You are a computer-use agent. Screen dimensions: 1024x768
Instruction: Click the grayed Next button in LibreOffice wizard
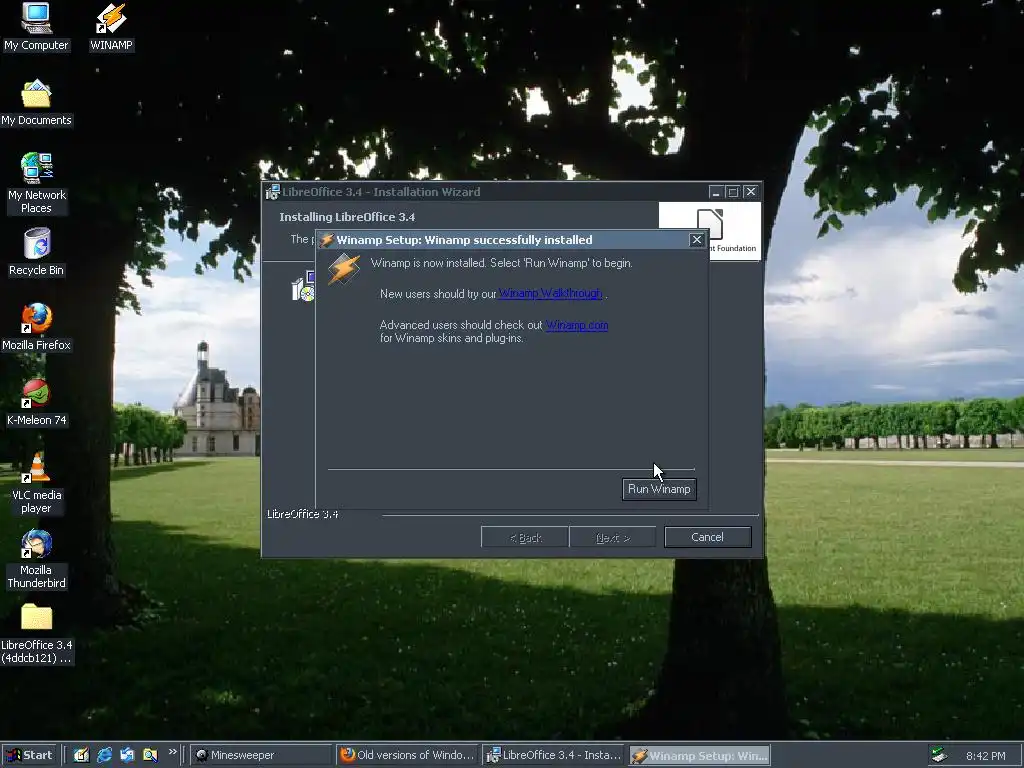pos(612,537)
